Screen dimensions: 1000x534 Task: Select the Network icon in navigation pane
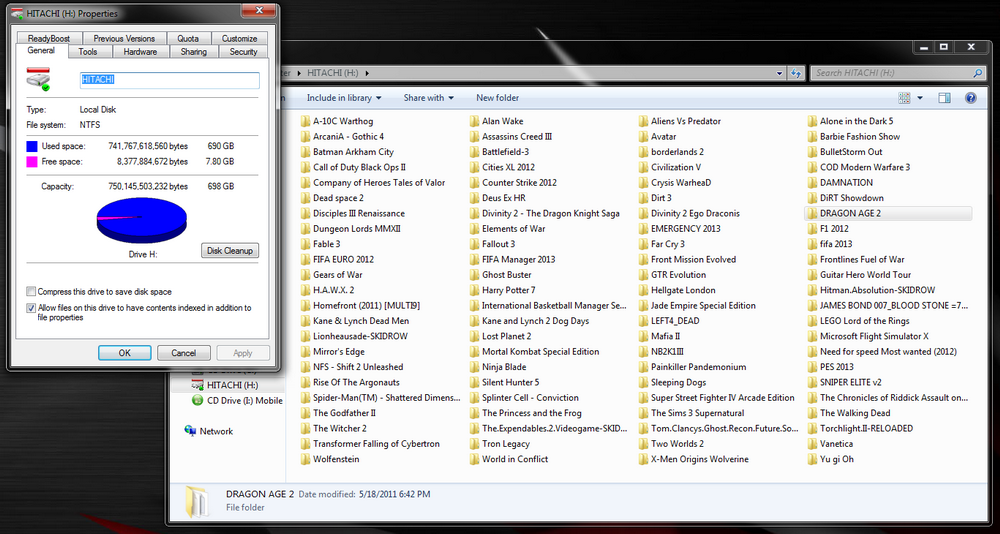[190, 431]
